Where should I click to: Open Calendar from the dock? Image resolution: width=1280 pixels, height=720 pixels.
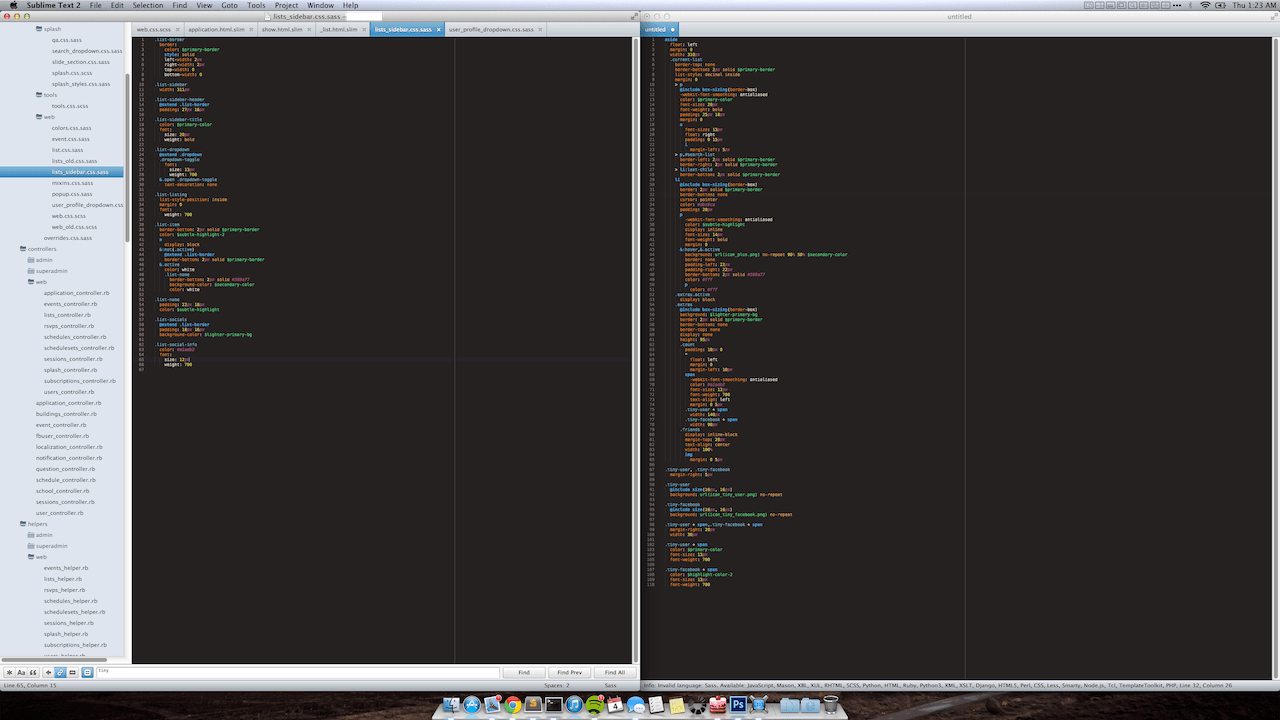click(615, 705)
